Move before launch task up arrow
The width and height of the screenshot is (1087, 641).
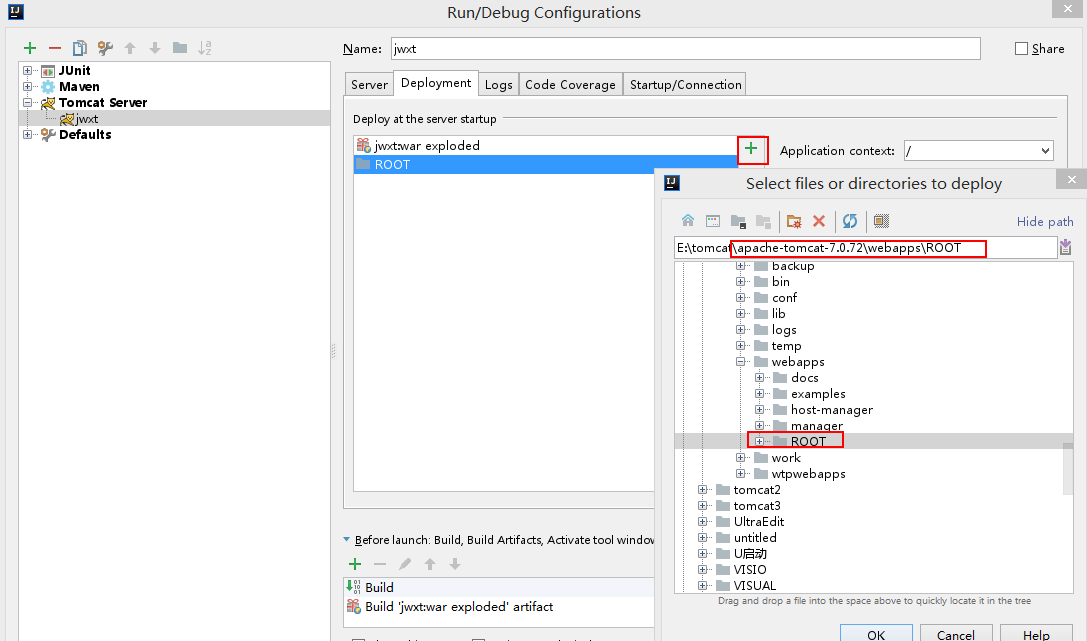pyautogui.click(x=430, y=564)
